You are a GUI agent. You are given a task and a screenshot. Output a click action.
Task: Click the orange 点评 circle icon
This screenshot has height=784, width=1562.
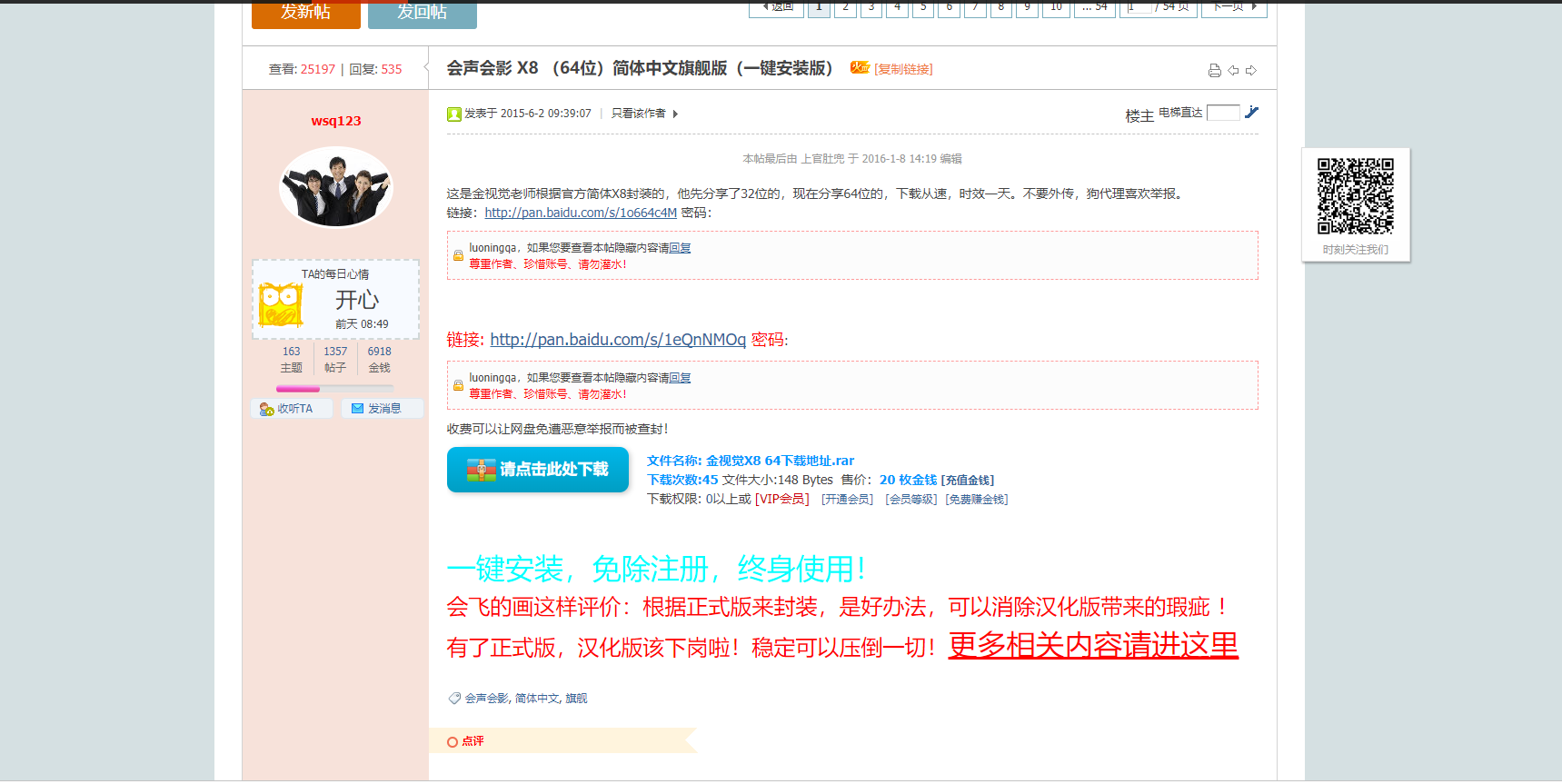(453, 742)
